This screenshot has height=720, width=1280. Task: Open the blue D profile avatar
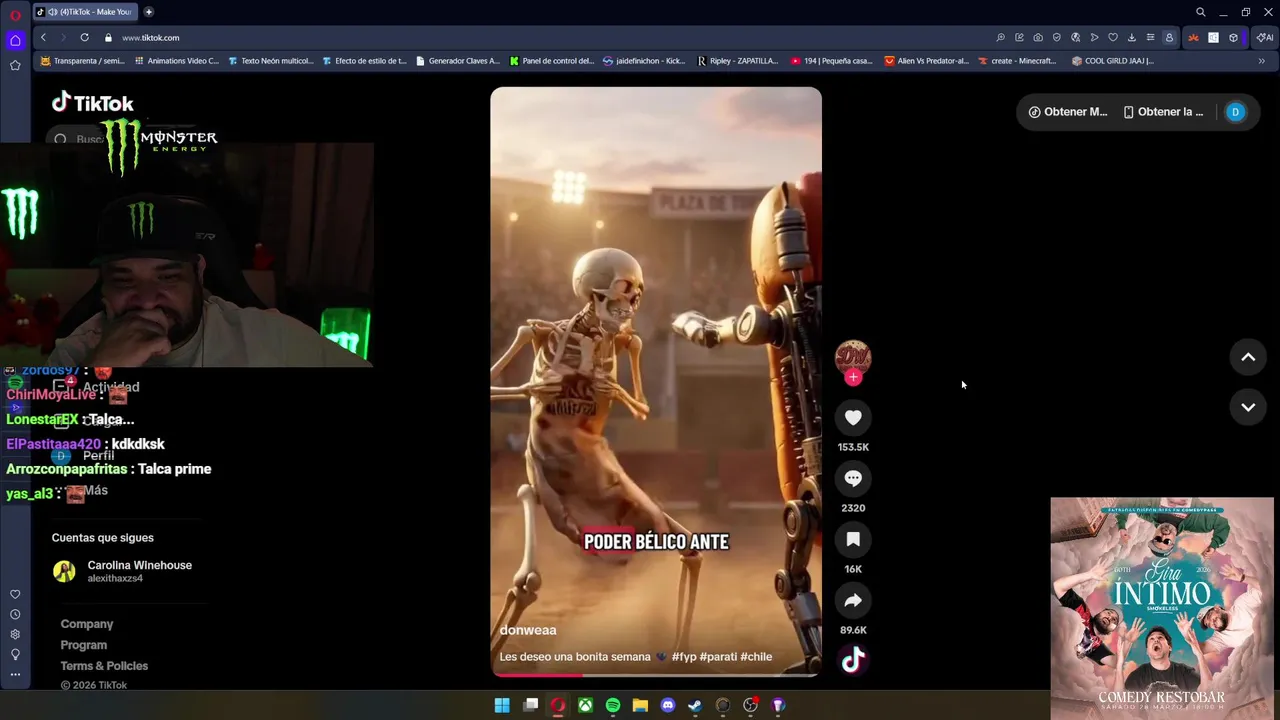(x=1235, y=112)
